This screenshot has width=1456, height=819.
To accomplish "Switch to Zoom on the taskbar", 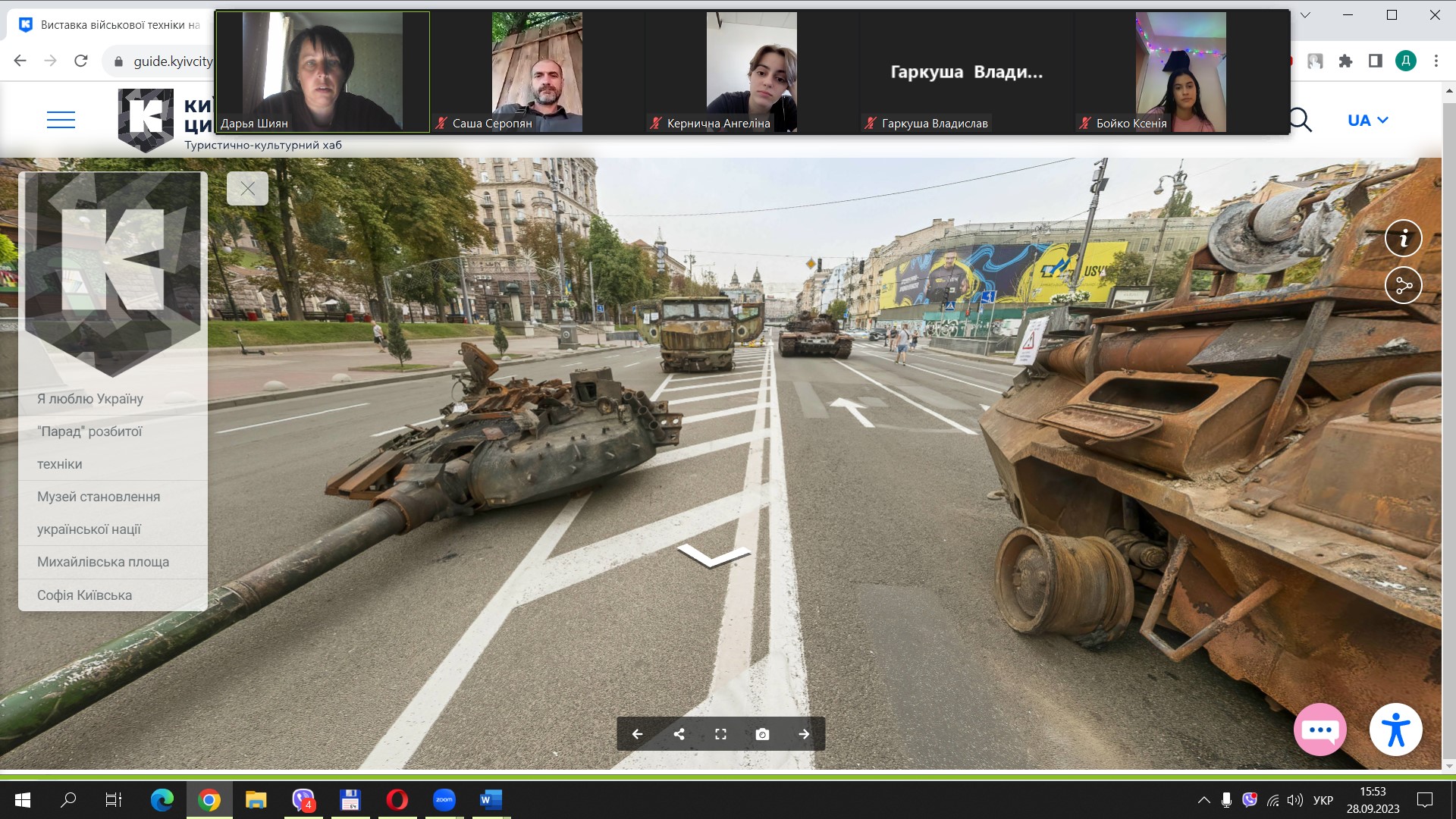I will (x=444, y=799).
